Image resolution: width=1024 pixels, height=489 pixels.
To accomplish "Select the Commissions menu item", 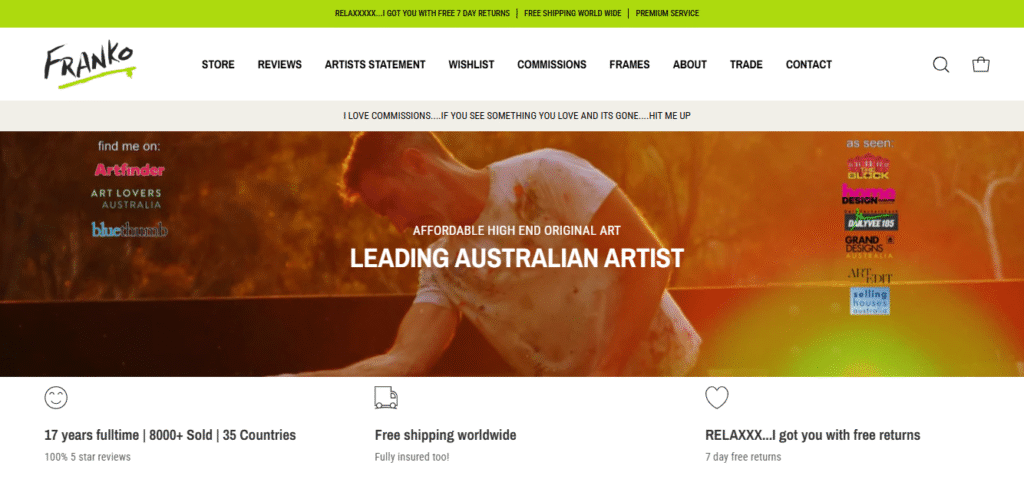I will [552, 65].
